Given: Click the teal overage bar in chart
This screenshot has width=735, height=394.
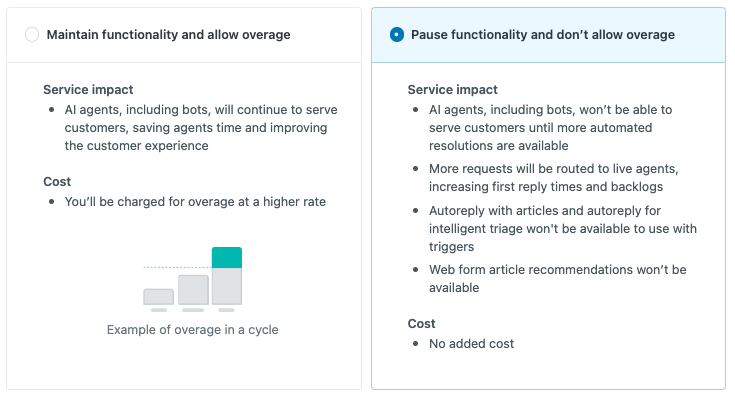Looking at the screenshot, I should tap(227, 258).
